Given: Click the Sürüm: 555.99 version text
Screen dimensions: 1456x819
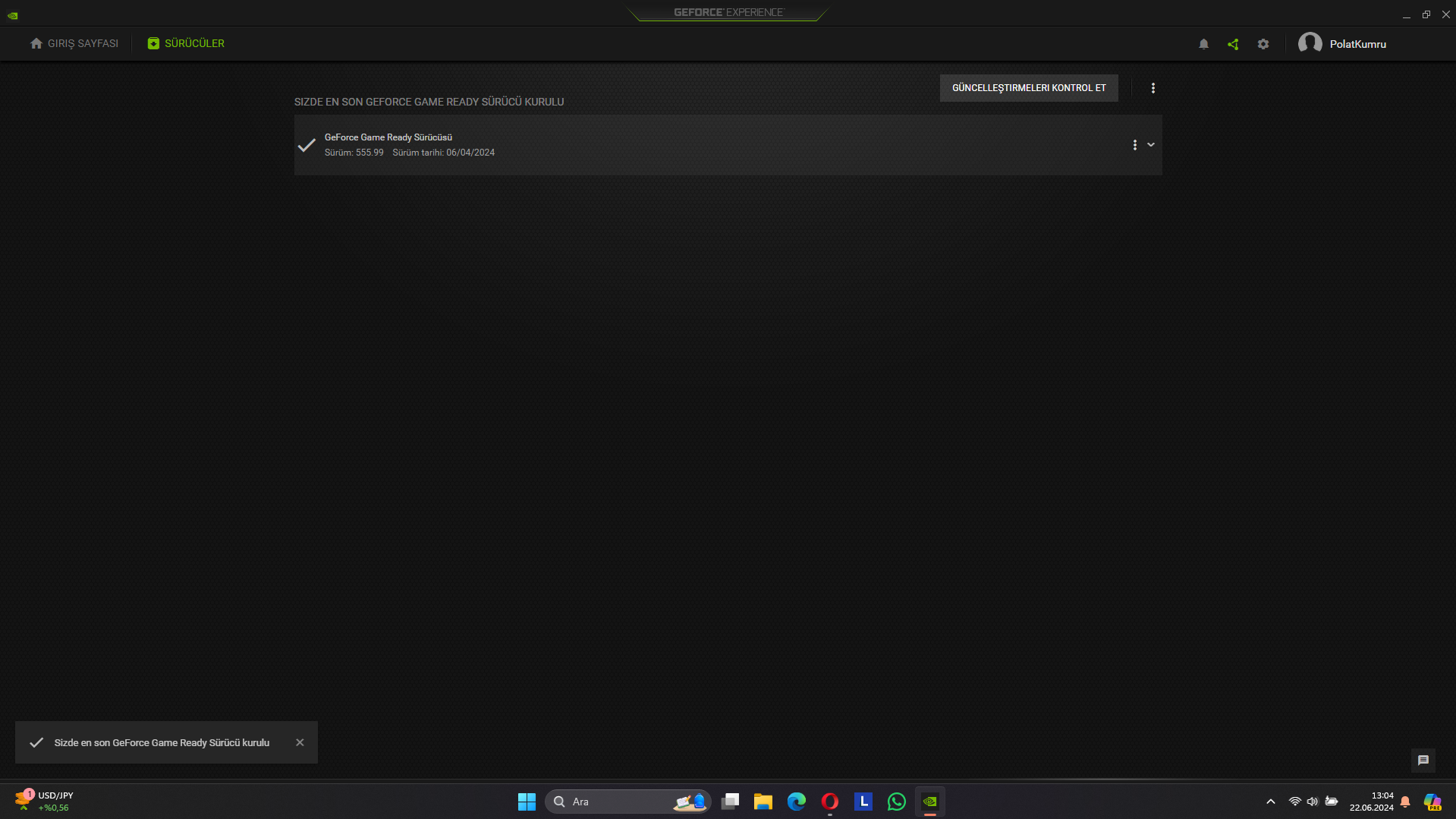Looking at the screenshot, I should 354,153.
